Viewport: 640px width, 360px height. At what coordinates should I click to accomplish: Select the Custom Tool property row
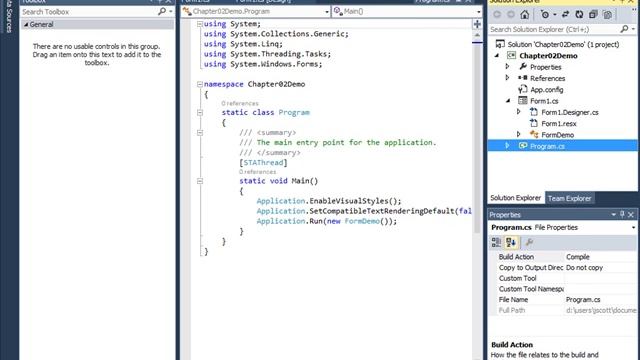coord(564,278)
